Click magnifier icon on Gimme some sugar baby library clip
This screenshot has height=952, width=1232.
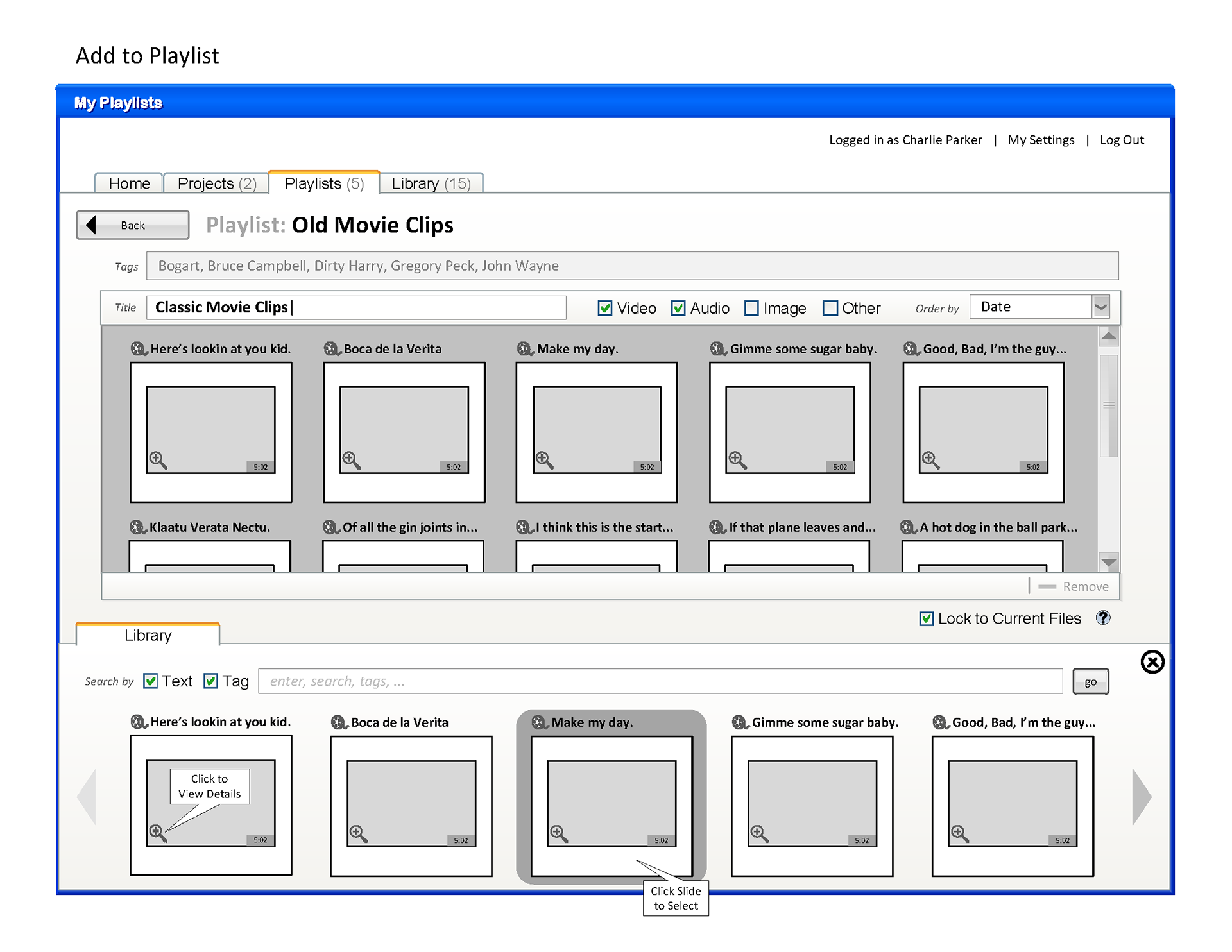759,833
